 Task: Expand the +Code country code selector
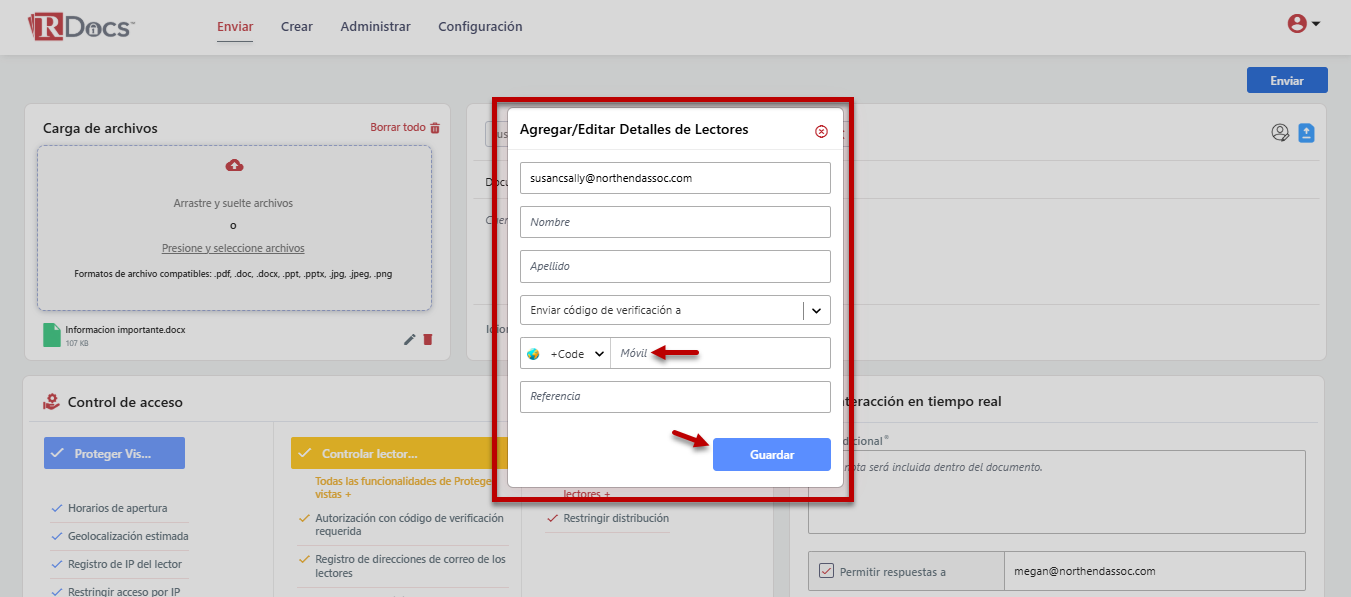(566, 353)
